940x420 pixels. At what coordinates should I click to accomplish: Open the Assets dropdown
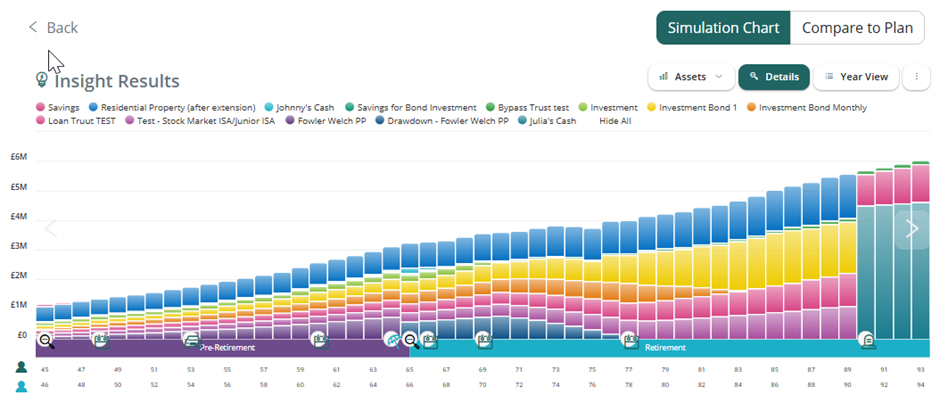(690, 77)
